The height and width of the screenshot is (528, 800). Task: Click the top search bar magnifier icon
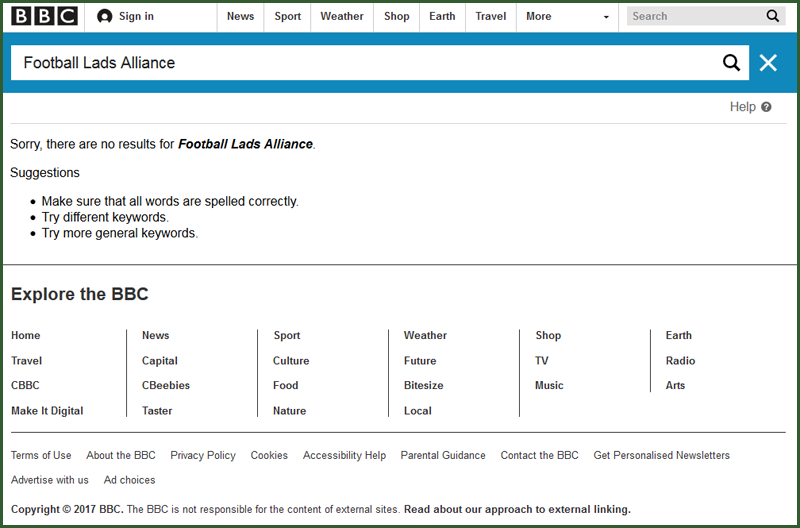(x=772, y=16)
